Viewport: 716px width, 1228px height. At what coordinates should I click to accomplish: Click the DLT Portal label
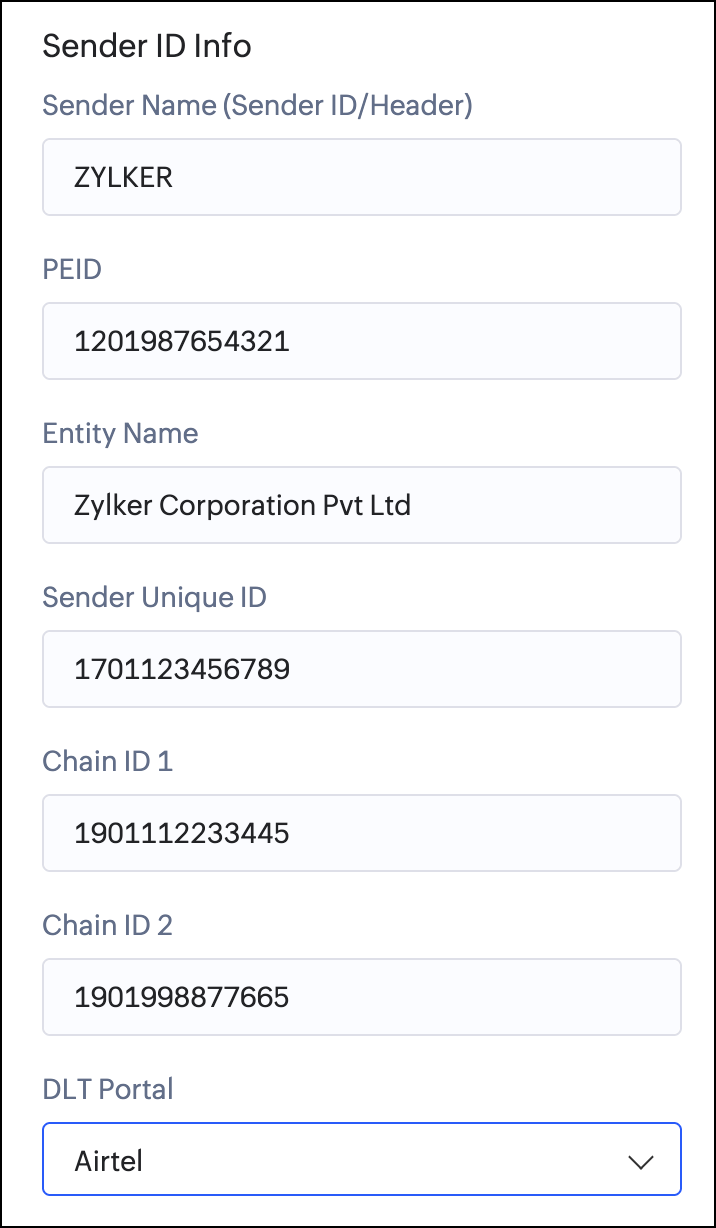[108, 1089]
